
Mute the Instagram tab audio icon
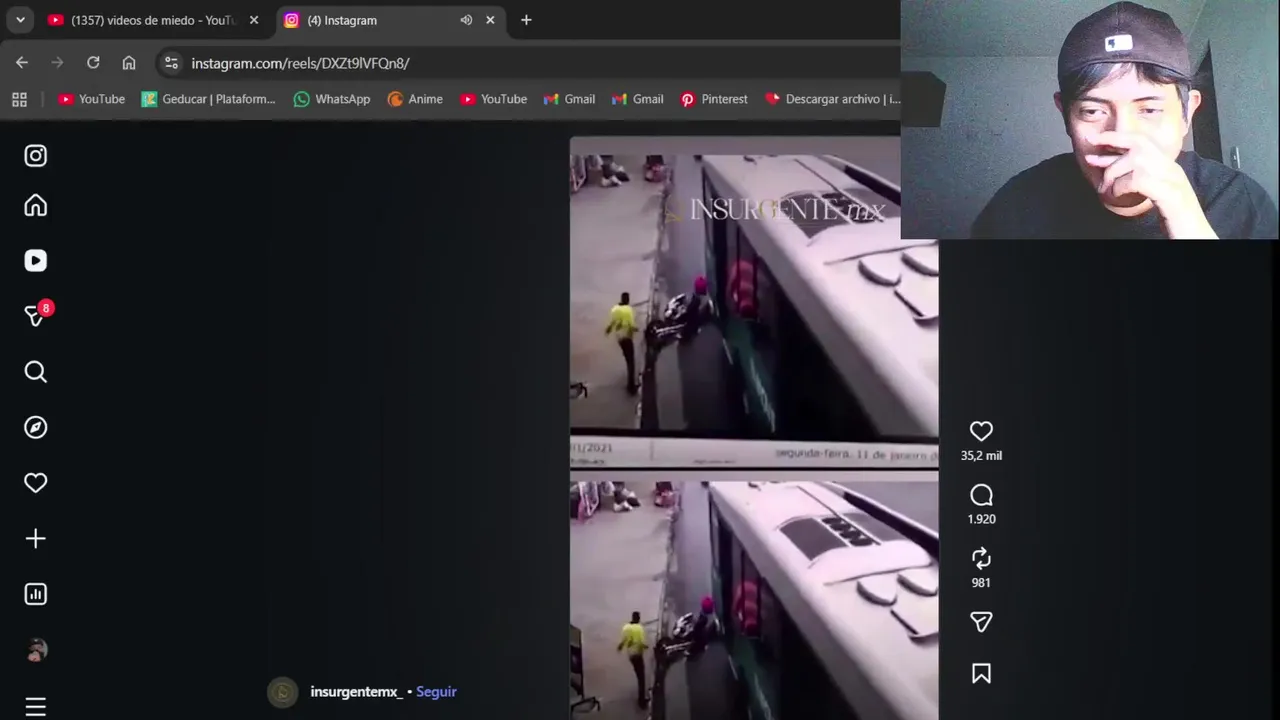[466, 20]
